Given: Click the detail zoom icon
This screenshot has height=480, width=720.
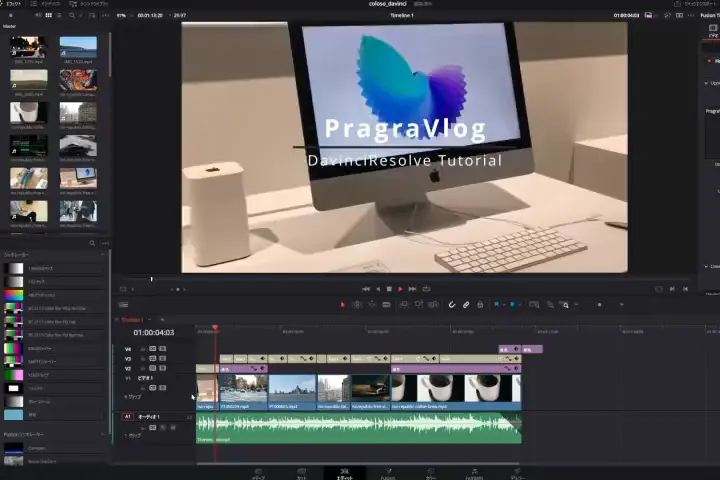Looking at the screenshot, I should point(550,305).
